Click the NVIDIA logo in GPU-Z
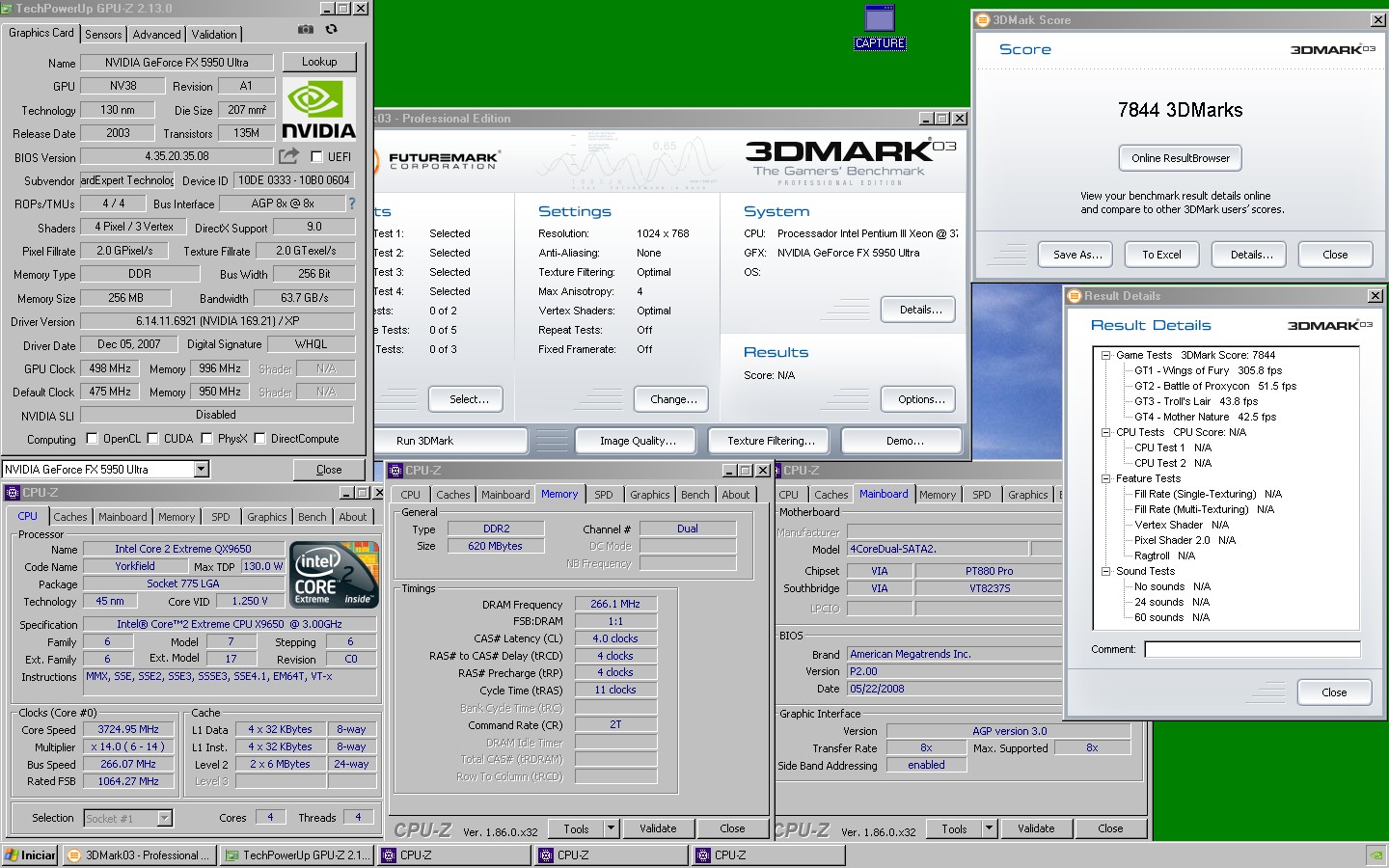1389x868 pixels. click(x=318, y=110)
